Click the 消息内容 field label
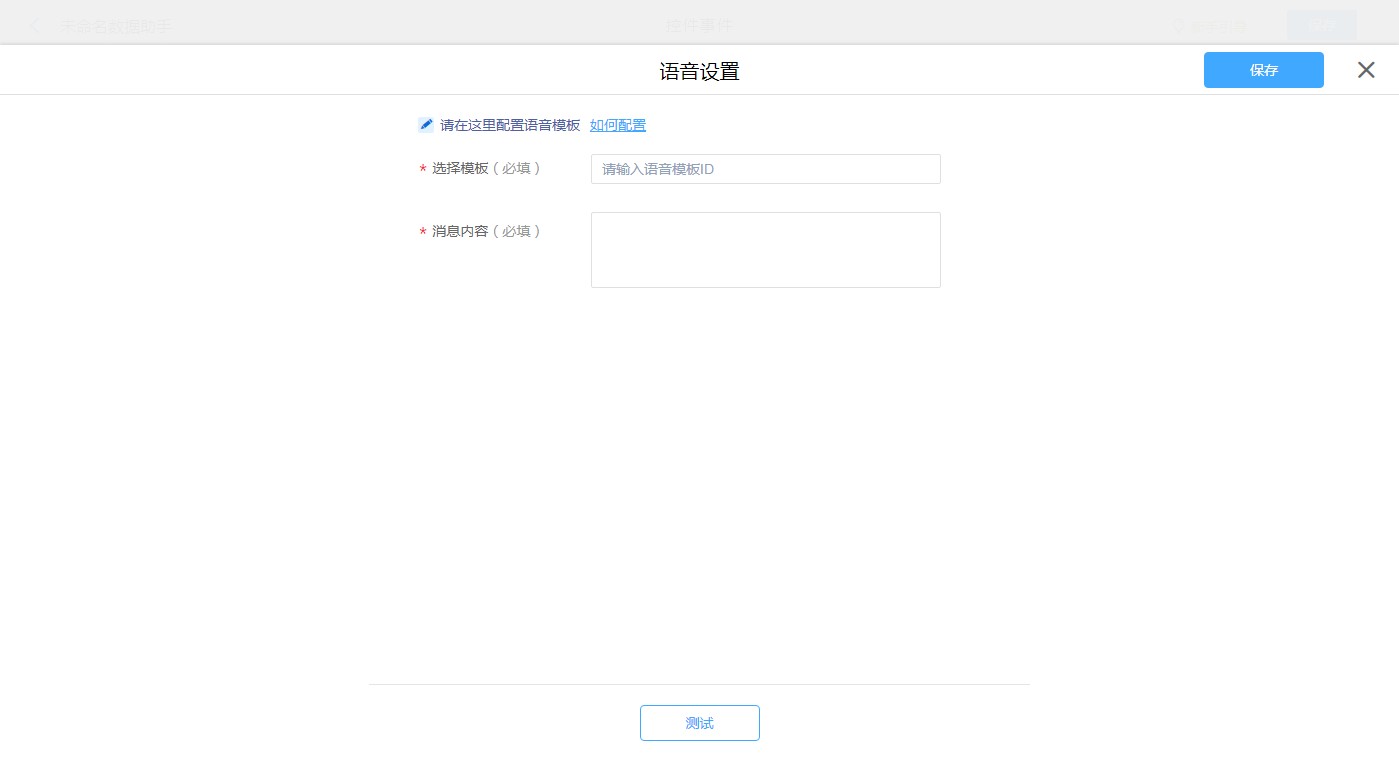Image resolution: width=1399 pixels, height=764 pixels. click(x=460, y=231)
